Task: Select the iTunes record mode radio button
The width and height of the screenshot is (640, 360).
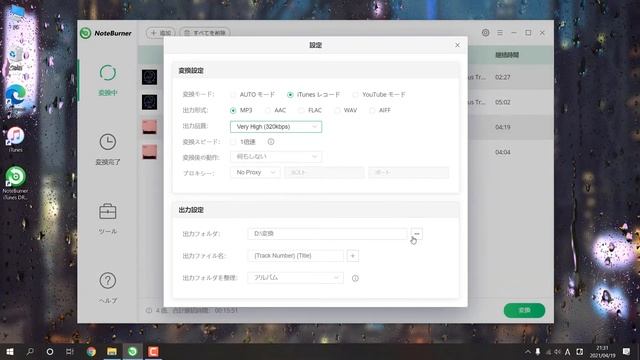Action: point(290,95)
